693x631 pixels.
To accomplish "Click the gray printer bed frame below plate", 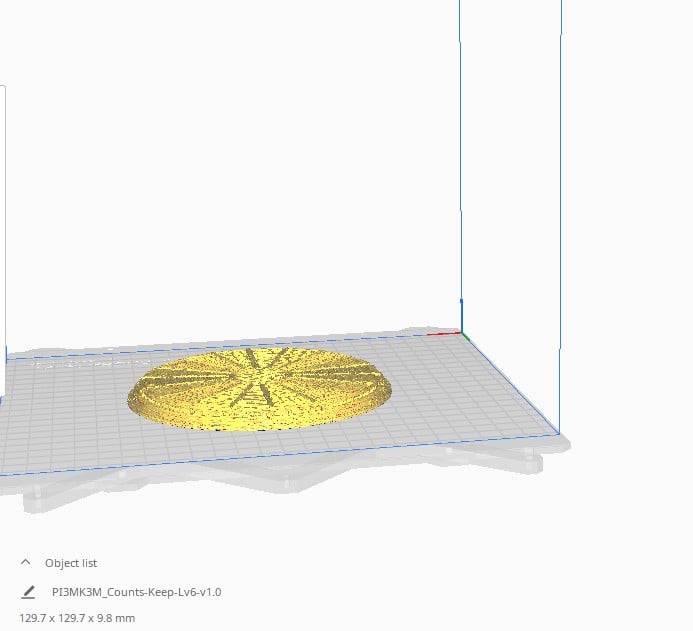I will click(x=300, y=480).
